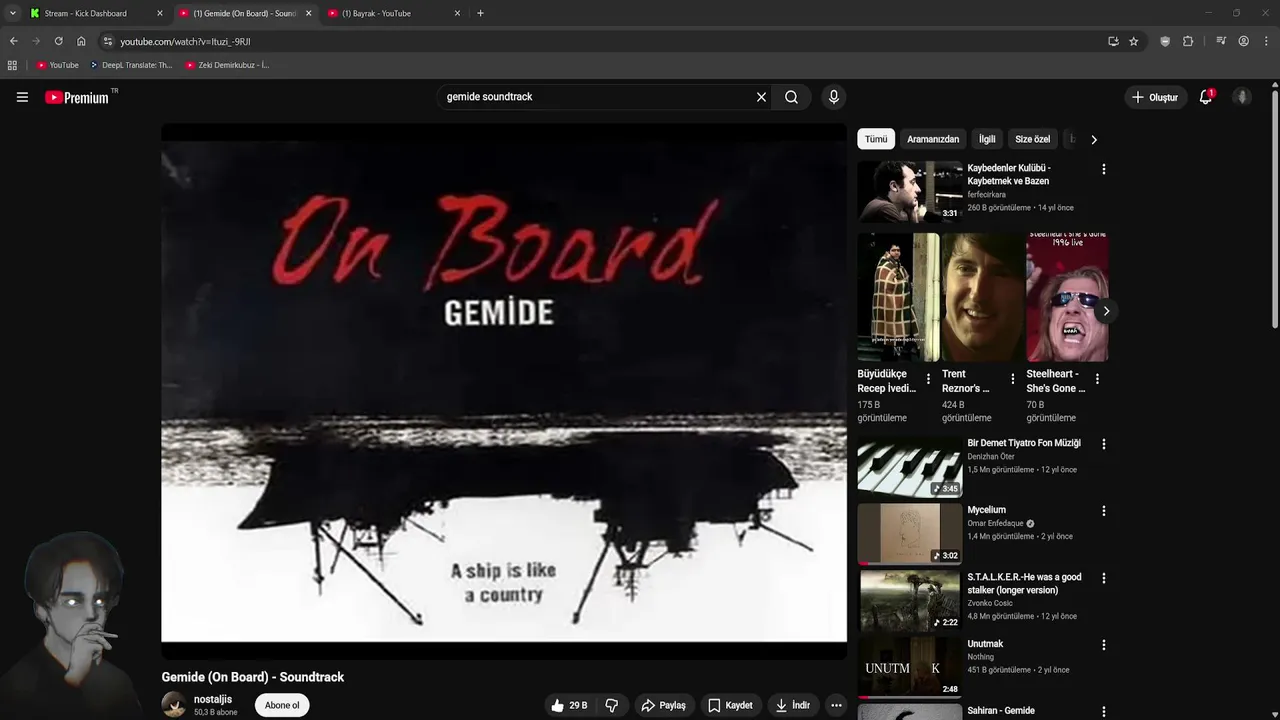Like the video with thumbs-up button

[x=569, y=705]
